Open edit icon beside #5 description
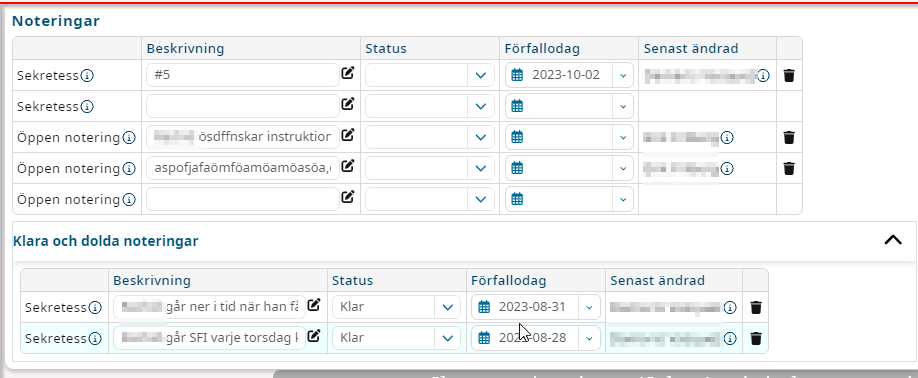918x378 pixels. [348, 73]
